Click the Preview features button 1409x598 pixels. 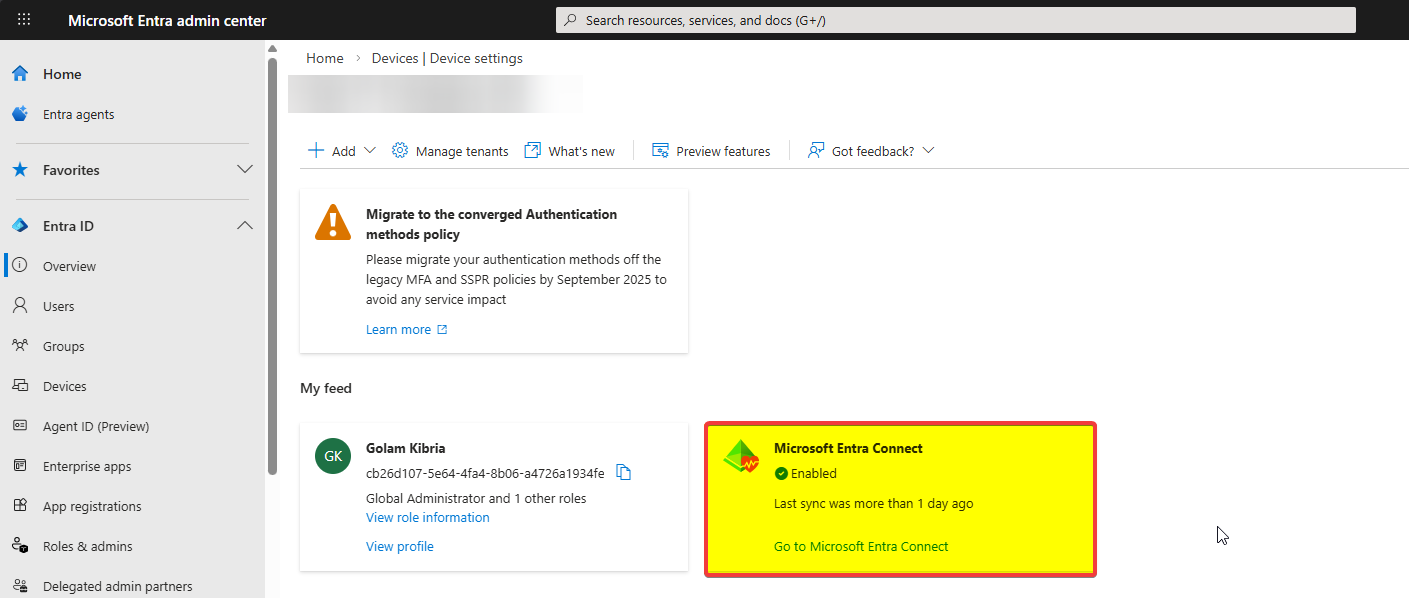coord(711,151)
